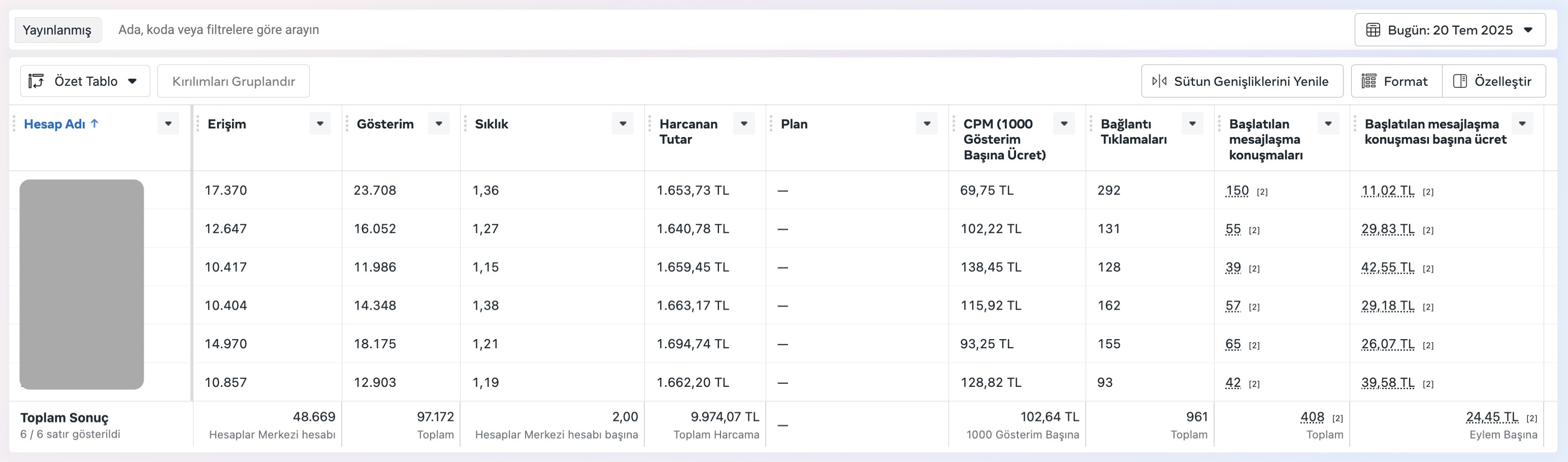Click the 39,58 TL cost value
This screenshot has width=1568, height=462.
pyautogui.click(x=1388, y=382)
